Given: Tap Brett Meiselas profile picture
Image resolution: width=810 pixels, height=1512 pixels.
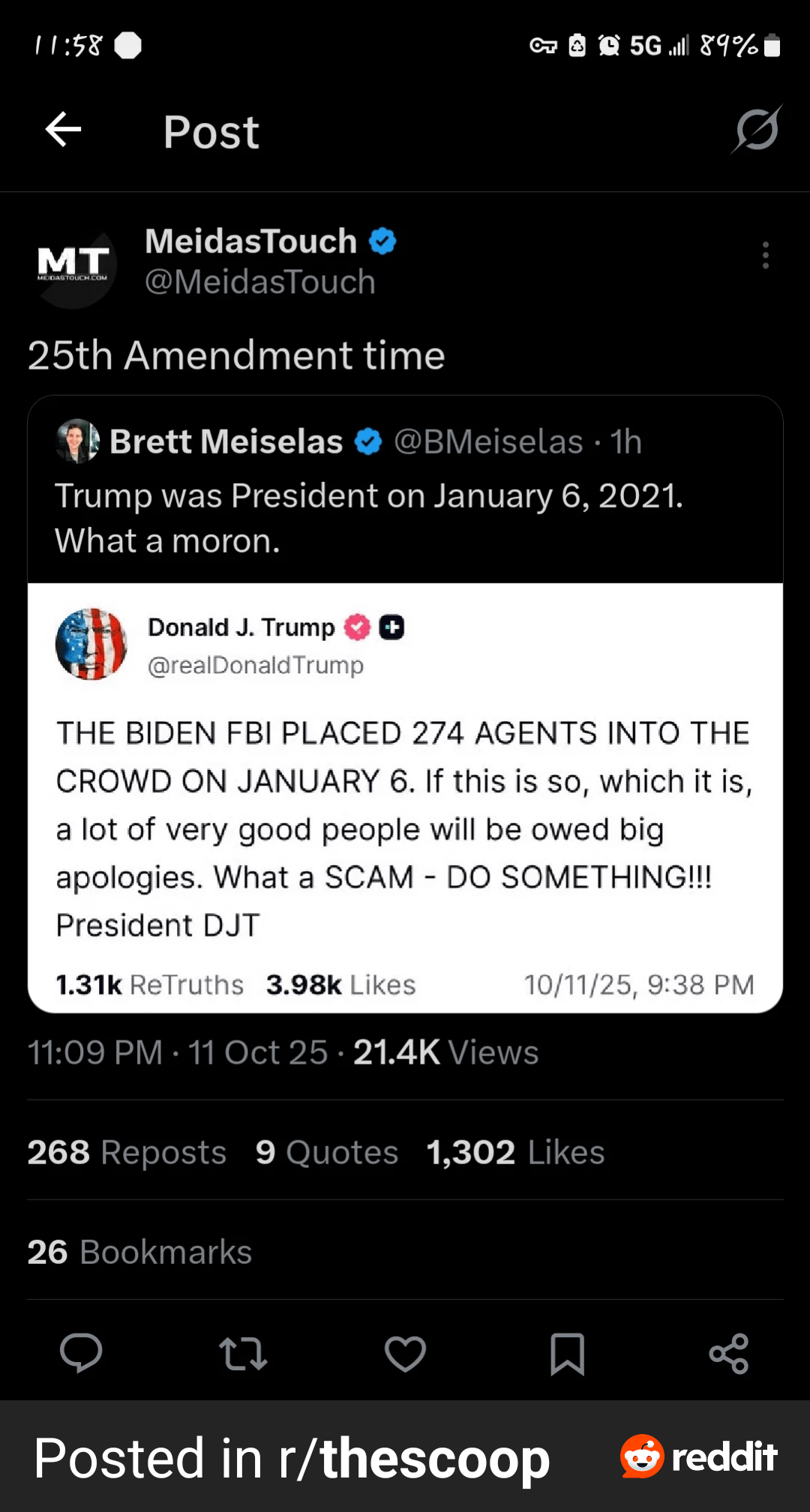Looking at the screenshot, I should point(77,442).
